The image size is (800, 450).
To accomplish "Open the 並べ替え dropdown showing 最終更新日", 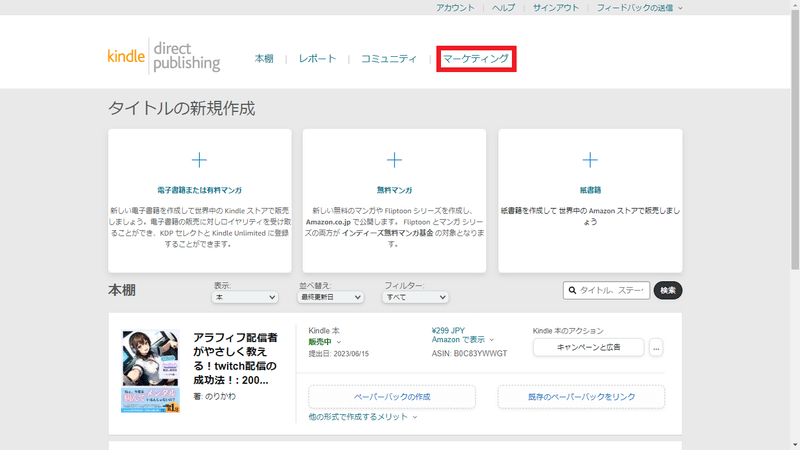I will click(331, 297).
